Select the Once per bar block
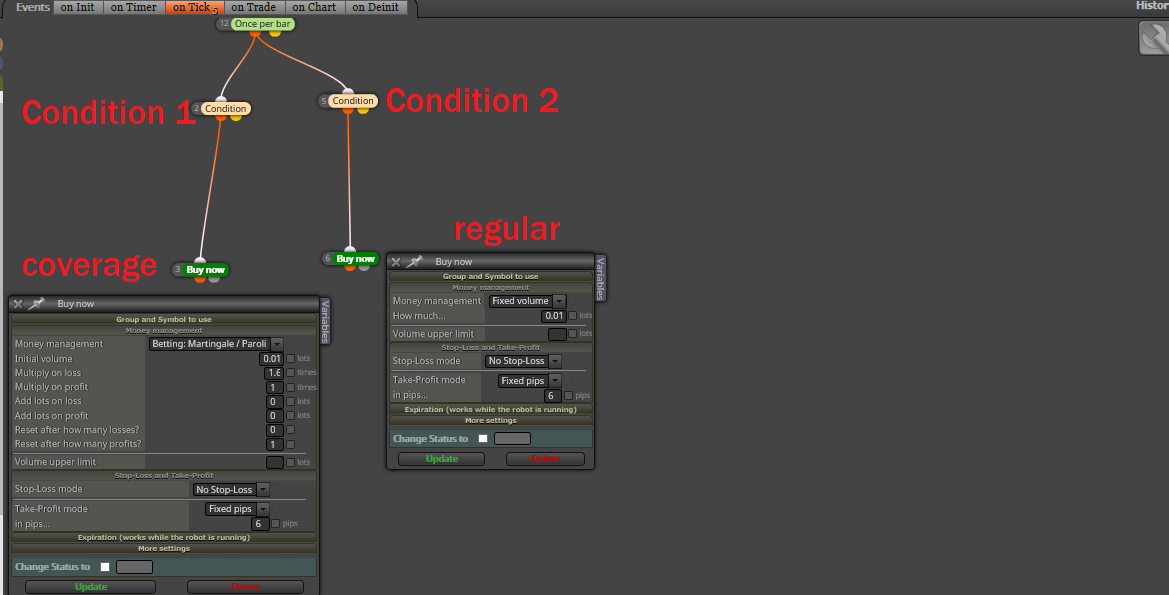The width and height of the screenshot is (1169, 595). click(x=262, y=24)
